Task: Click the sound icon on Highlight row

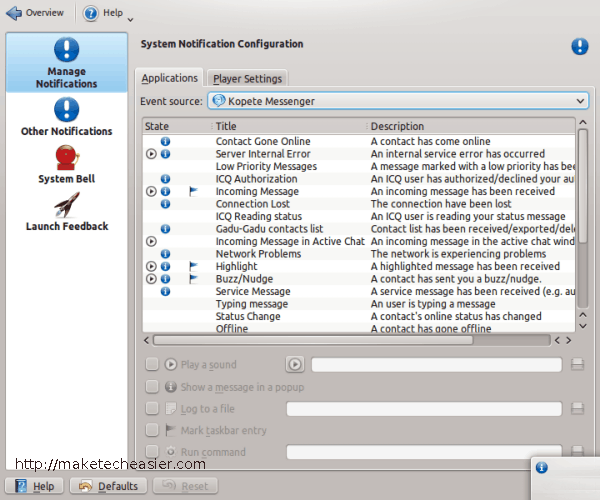Action: (x=152, y=266)
